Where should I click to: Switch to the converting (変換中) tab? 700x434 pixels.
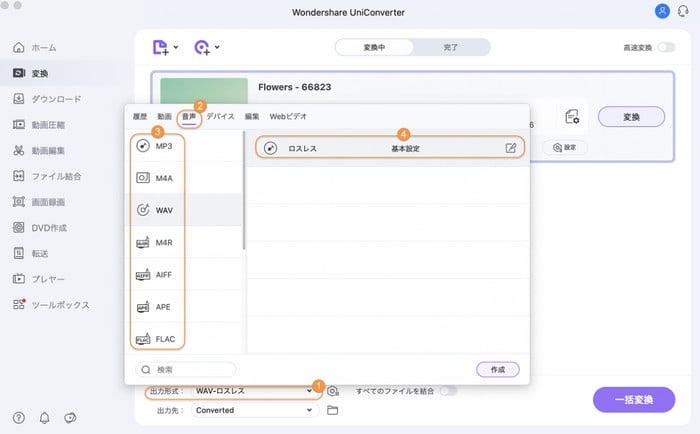pos(374,47)
